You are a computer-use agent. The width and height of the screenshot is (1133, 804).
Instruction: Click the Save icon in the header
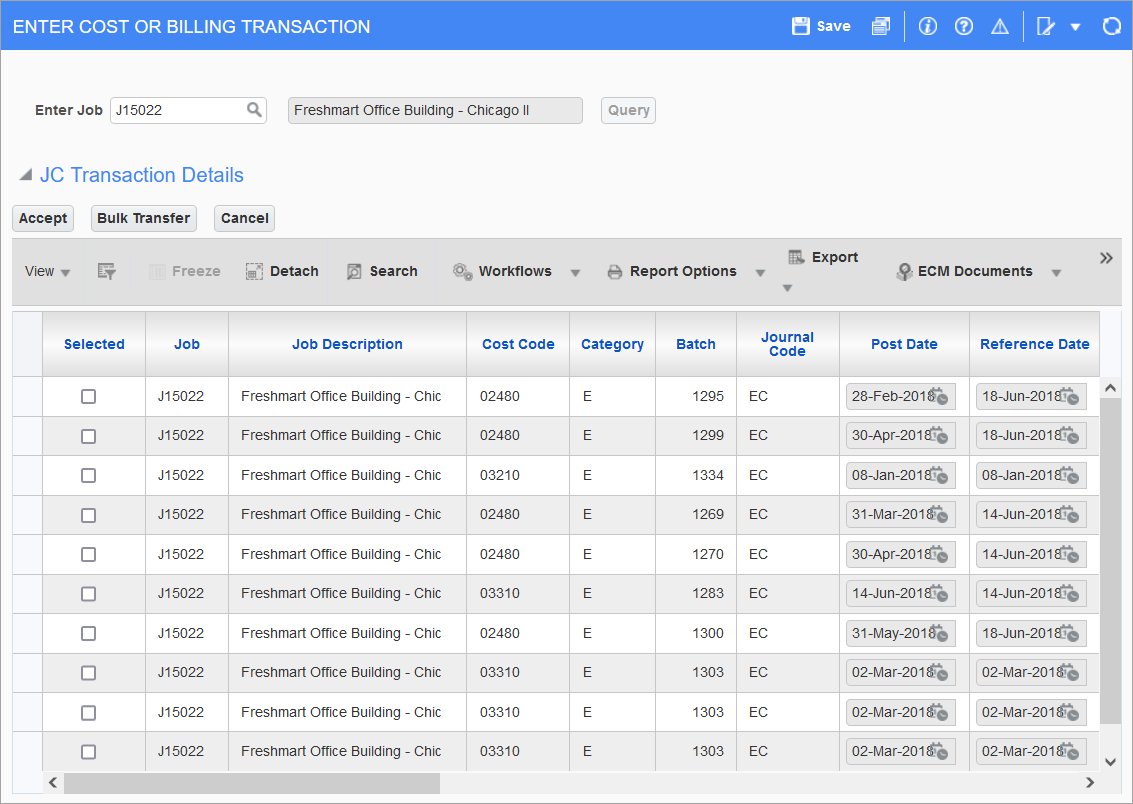820,26
